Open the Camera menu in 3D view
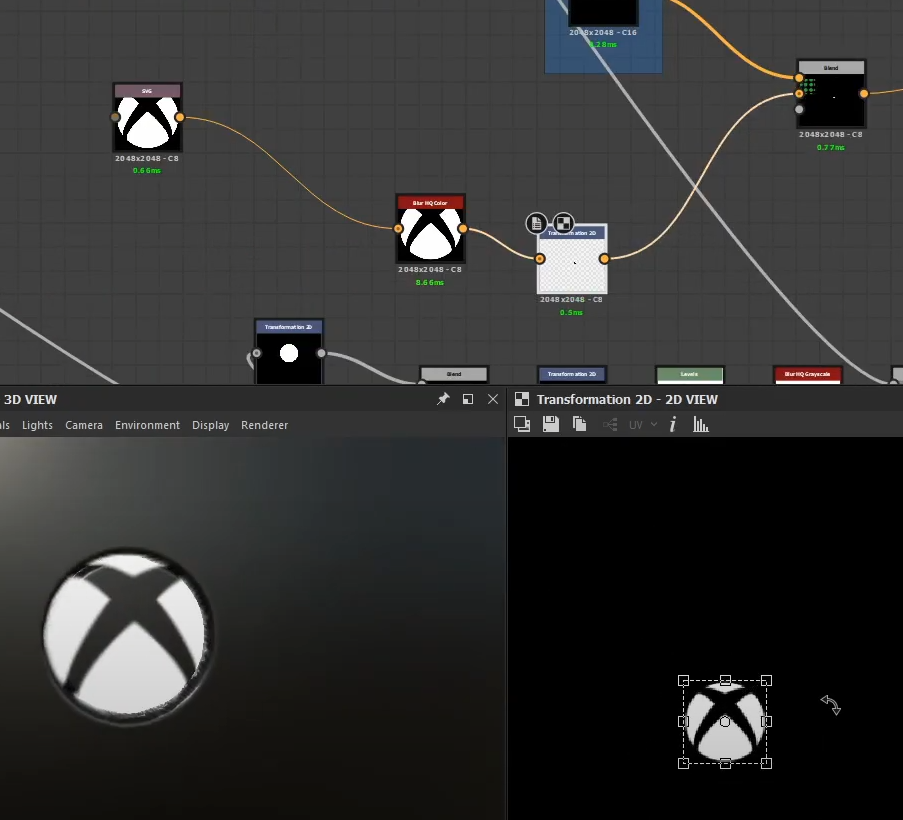 [84, 425]
